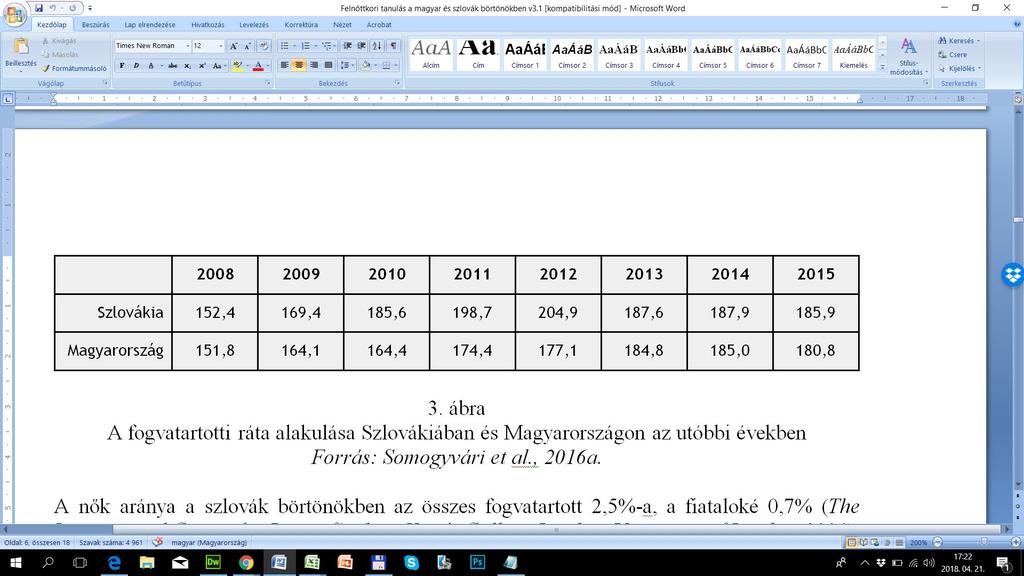
Task: Switch to the Beszúrás tab
Action: tap(95, 25)
